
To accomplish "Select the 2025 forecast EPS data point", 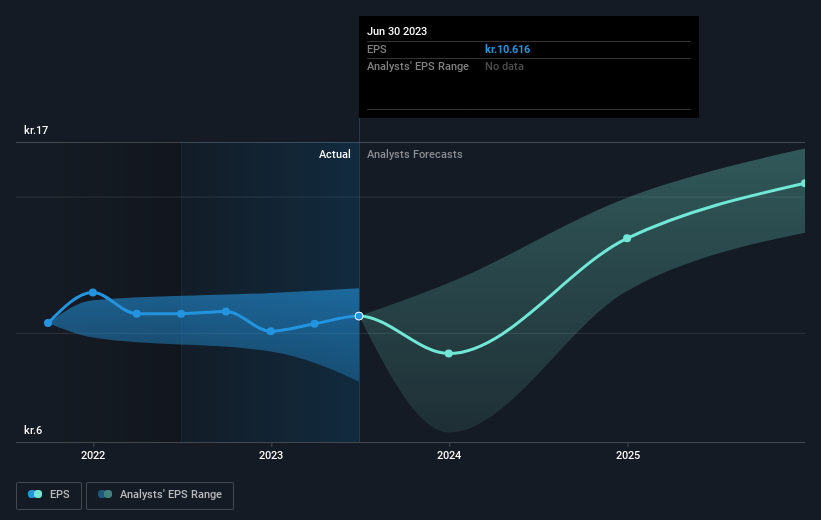I will 627,238.
